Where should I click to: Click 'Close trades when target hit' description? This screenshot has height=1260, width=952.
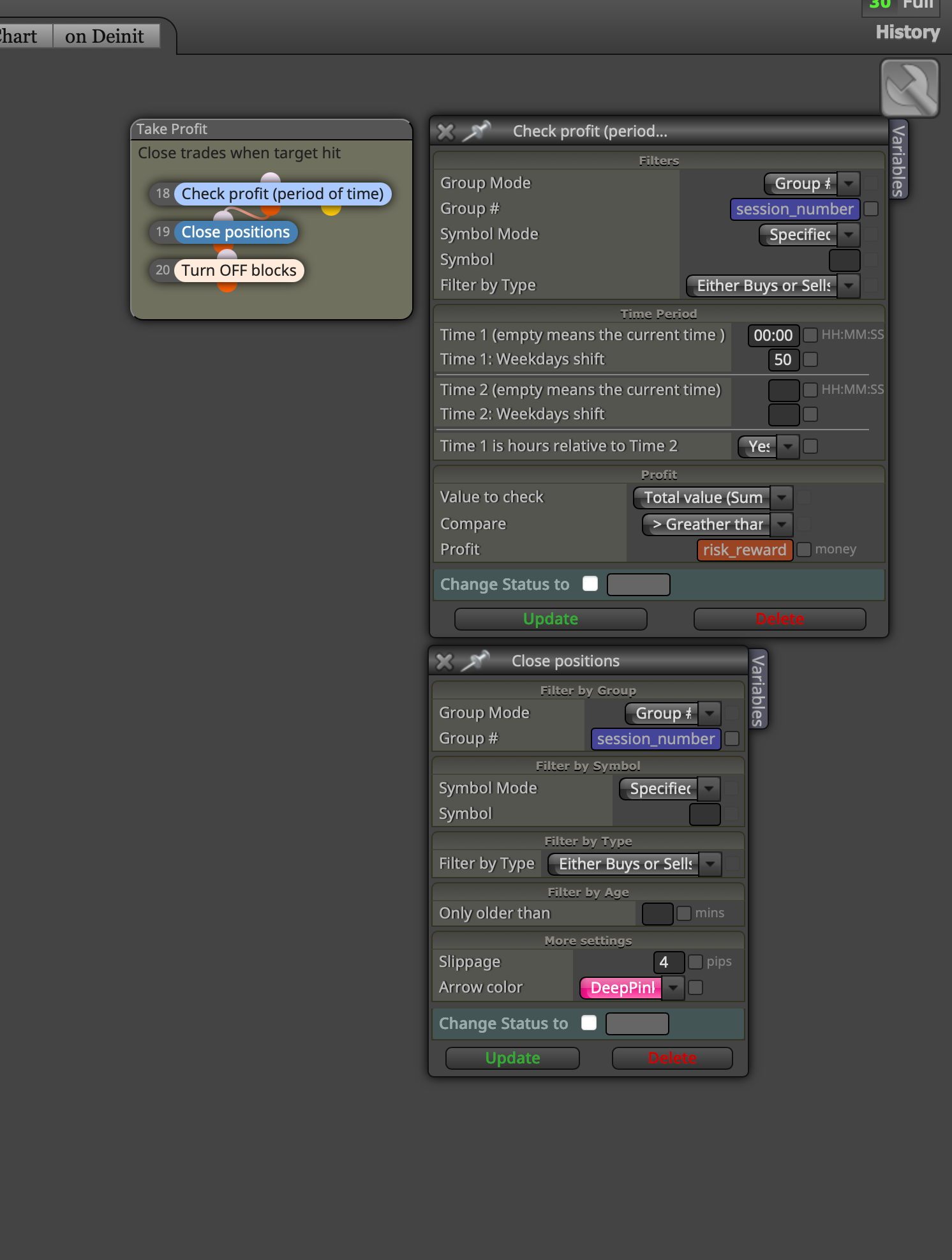pos(239,153)
